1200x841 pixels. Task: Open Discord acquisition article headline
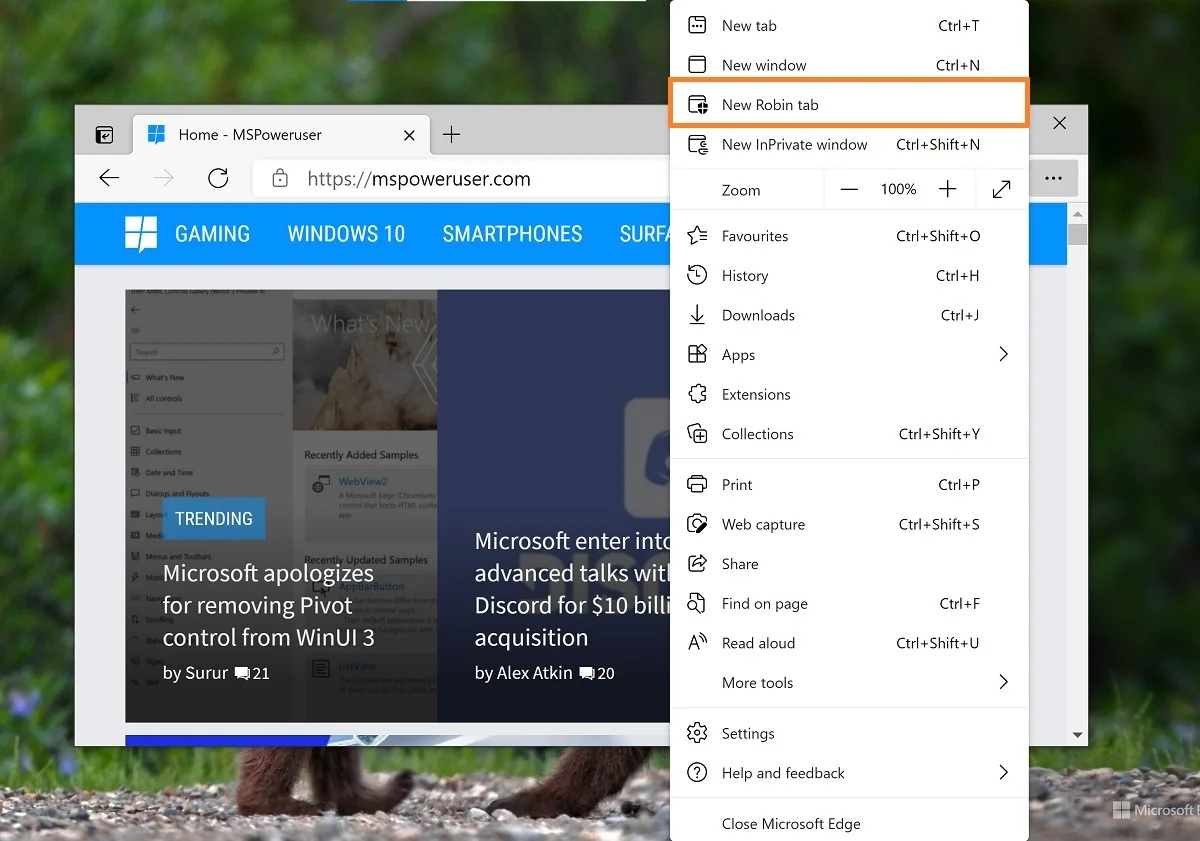tap(572, 589)
